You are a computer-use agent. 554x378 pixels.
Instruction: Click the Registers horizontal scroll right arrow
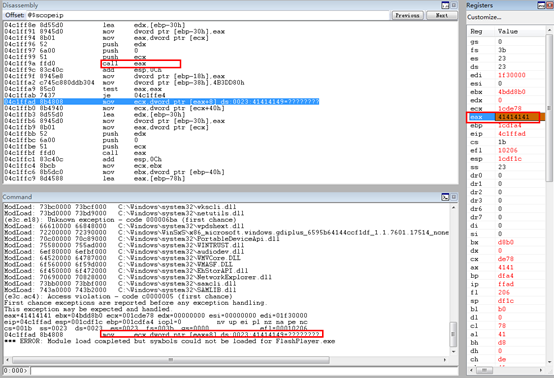pos(541,370)
